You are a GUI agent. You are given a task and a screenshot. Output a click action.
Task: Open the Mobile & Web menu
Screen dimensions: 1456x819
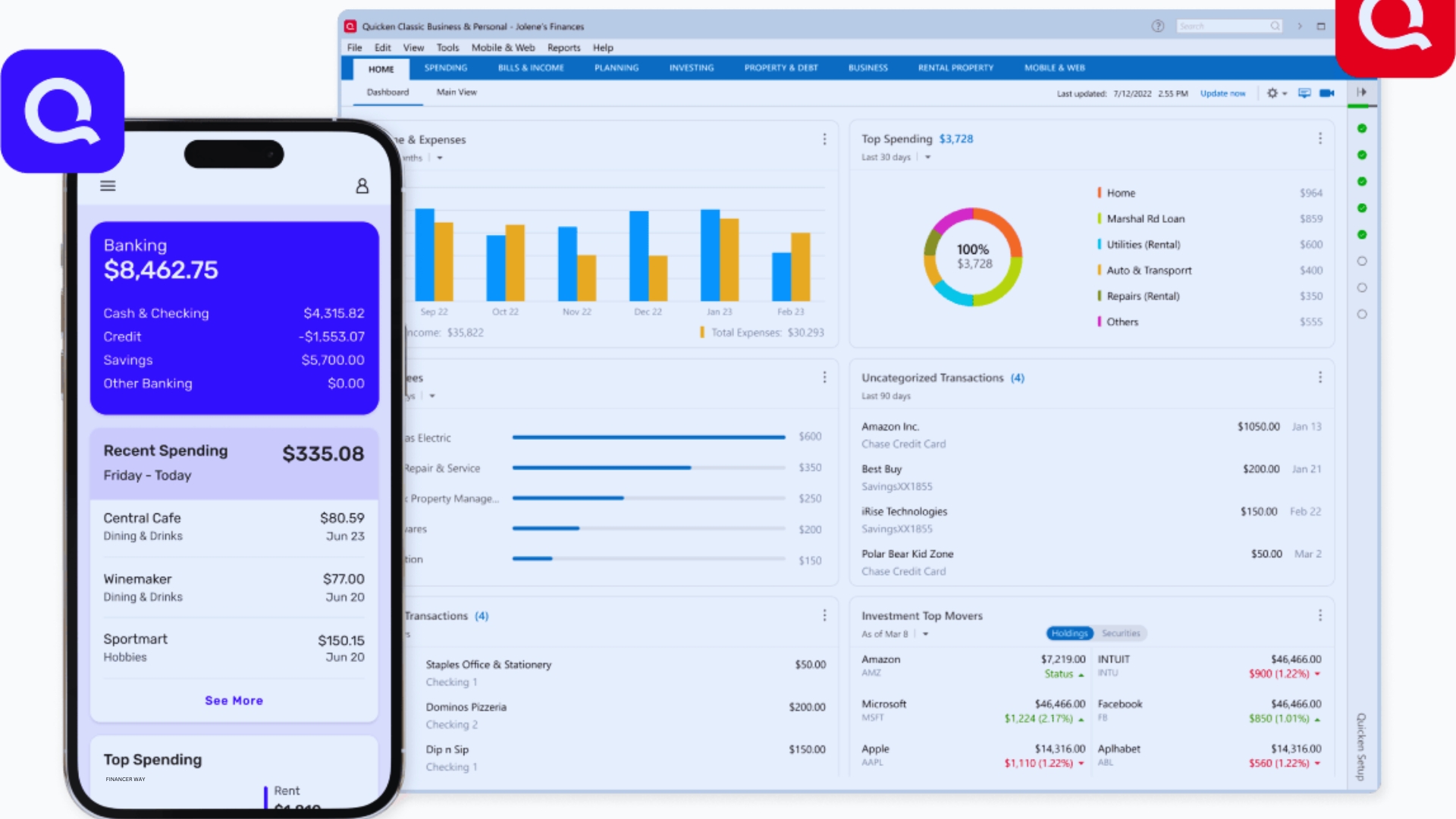pos(503,48)
